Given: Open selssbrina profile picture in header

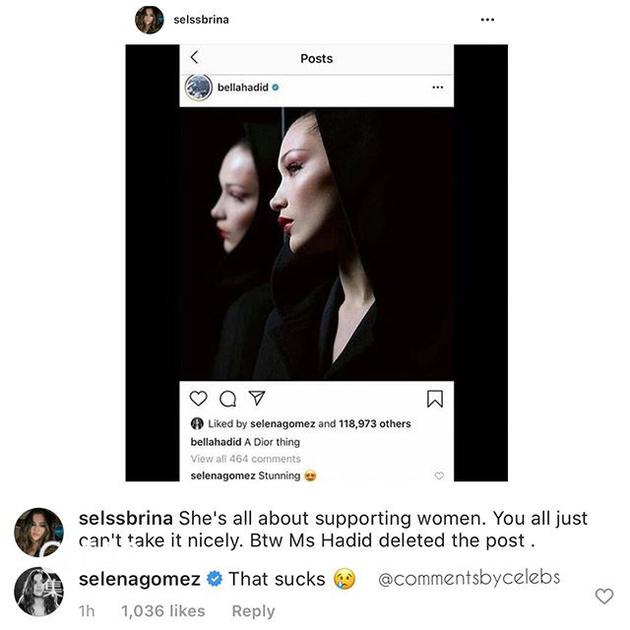Looking at the screenshot, I should pos(149,20).
